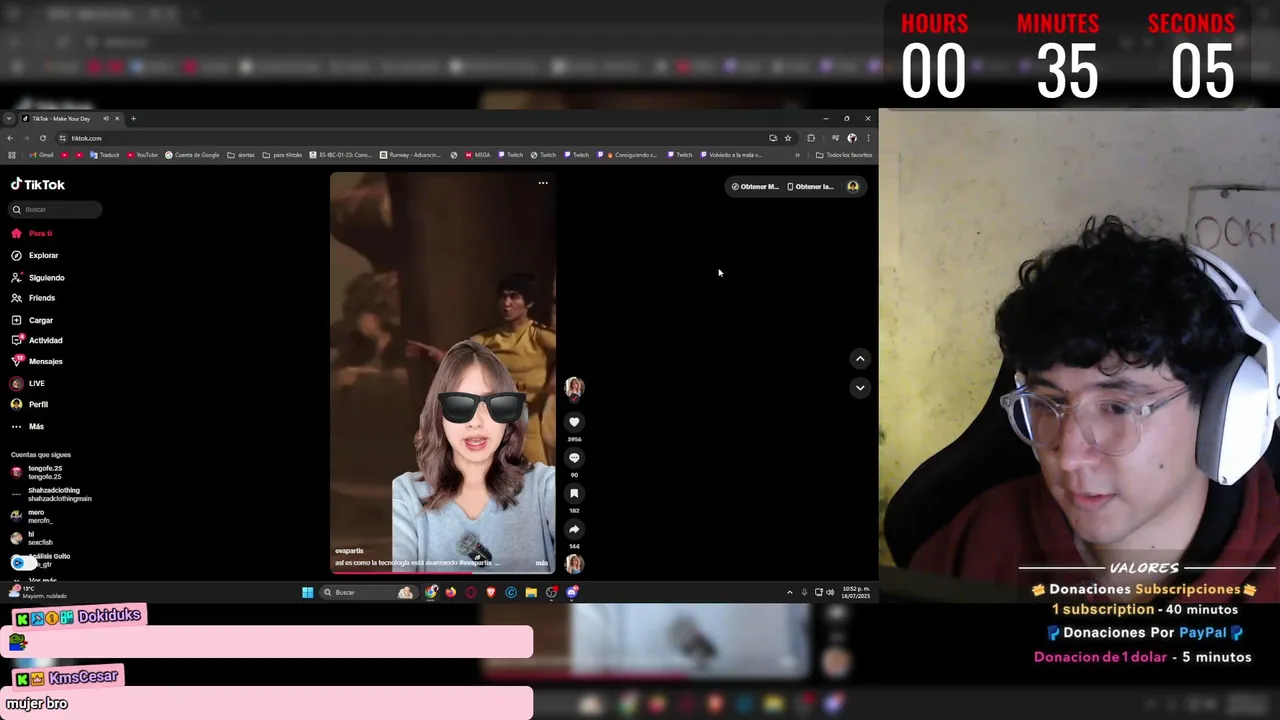Screen dimensions: 1280x720
Task: Open the Windows Start menu
Action: (x=307, y=592)
